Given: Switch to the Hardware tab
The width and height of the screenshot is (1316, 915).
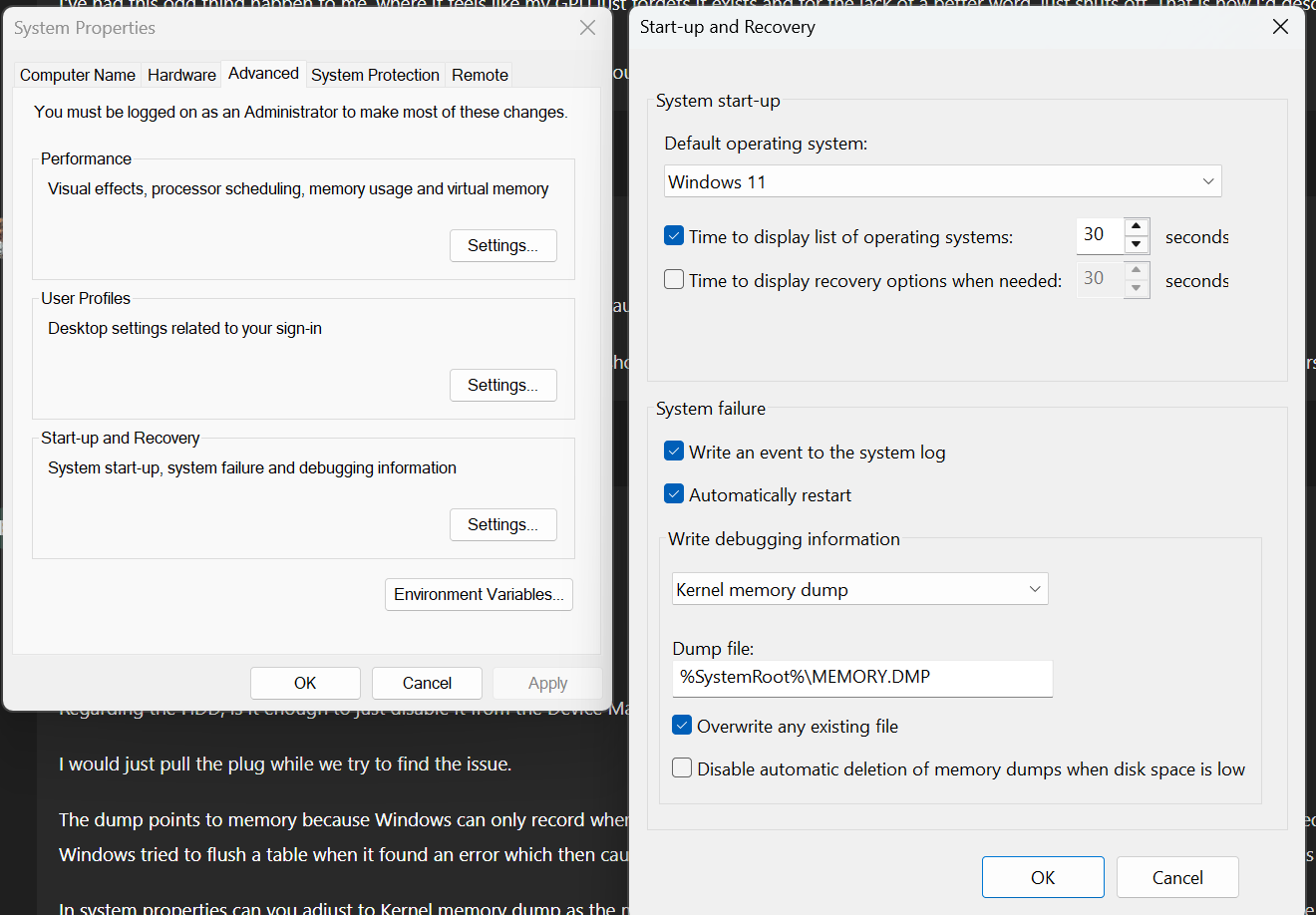Looking at the screenshot, I should coord(181,75).
